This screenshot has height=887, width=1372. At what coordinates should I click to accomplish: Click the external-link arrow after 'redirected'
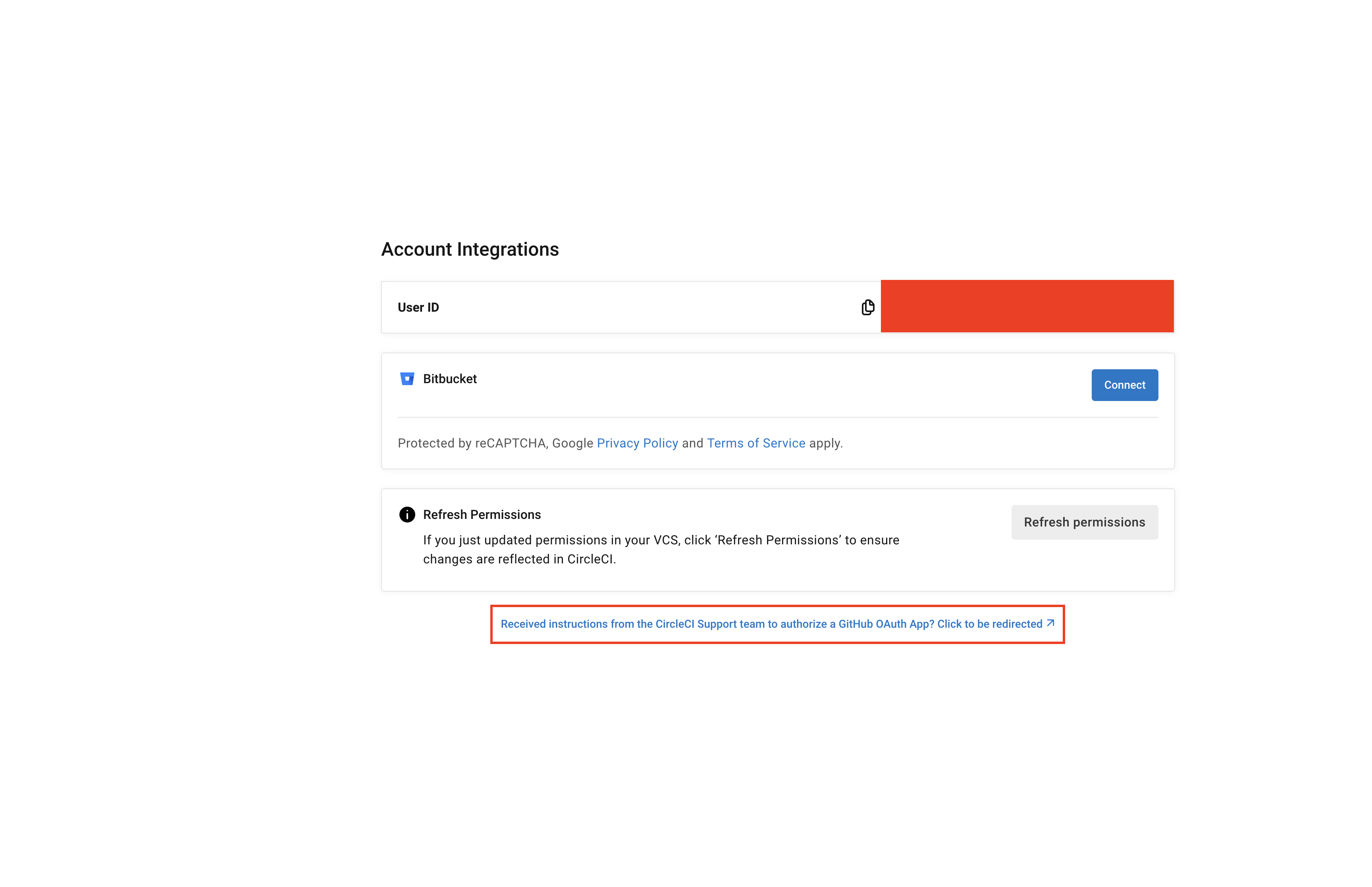pos(1050,623)
